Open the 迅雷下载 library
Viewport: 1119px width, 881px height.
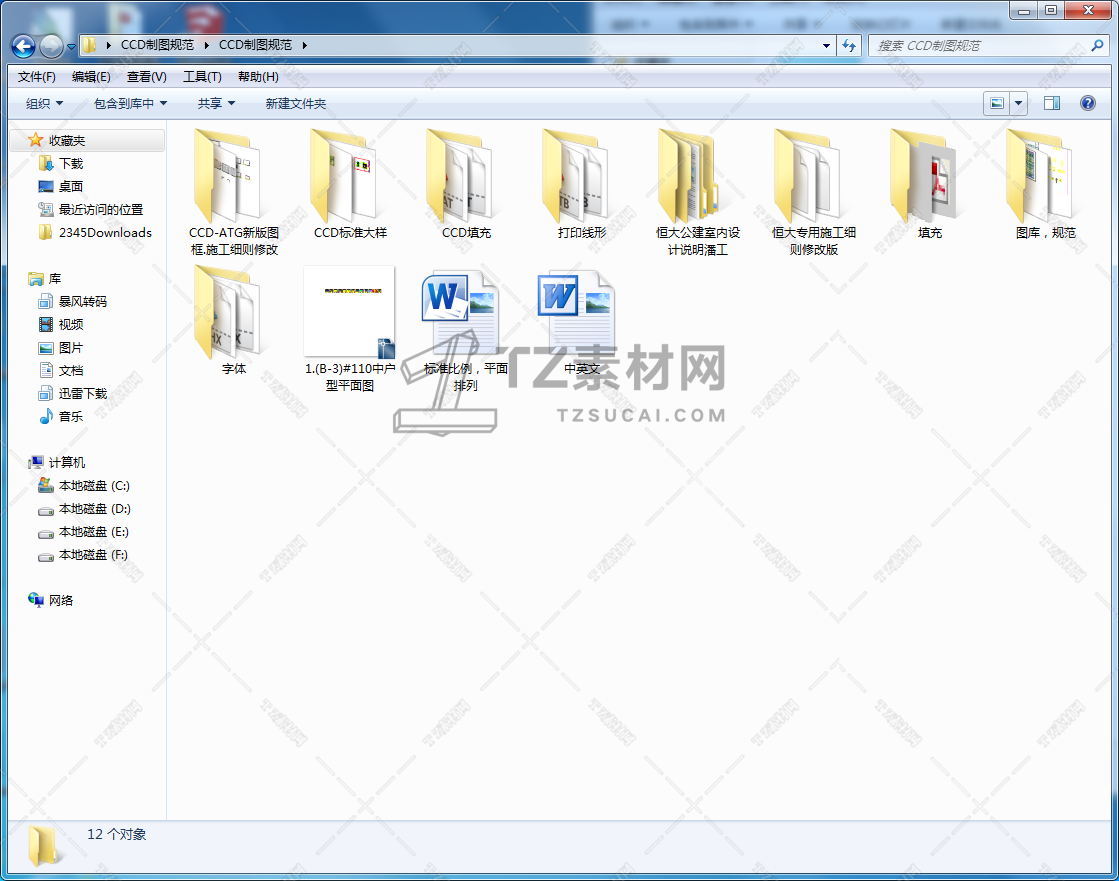83,394
